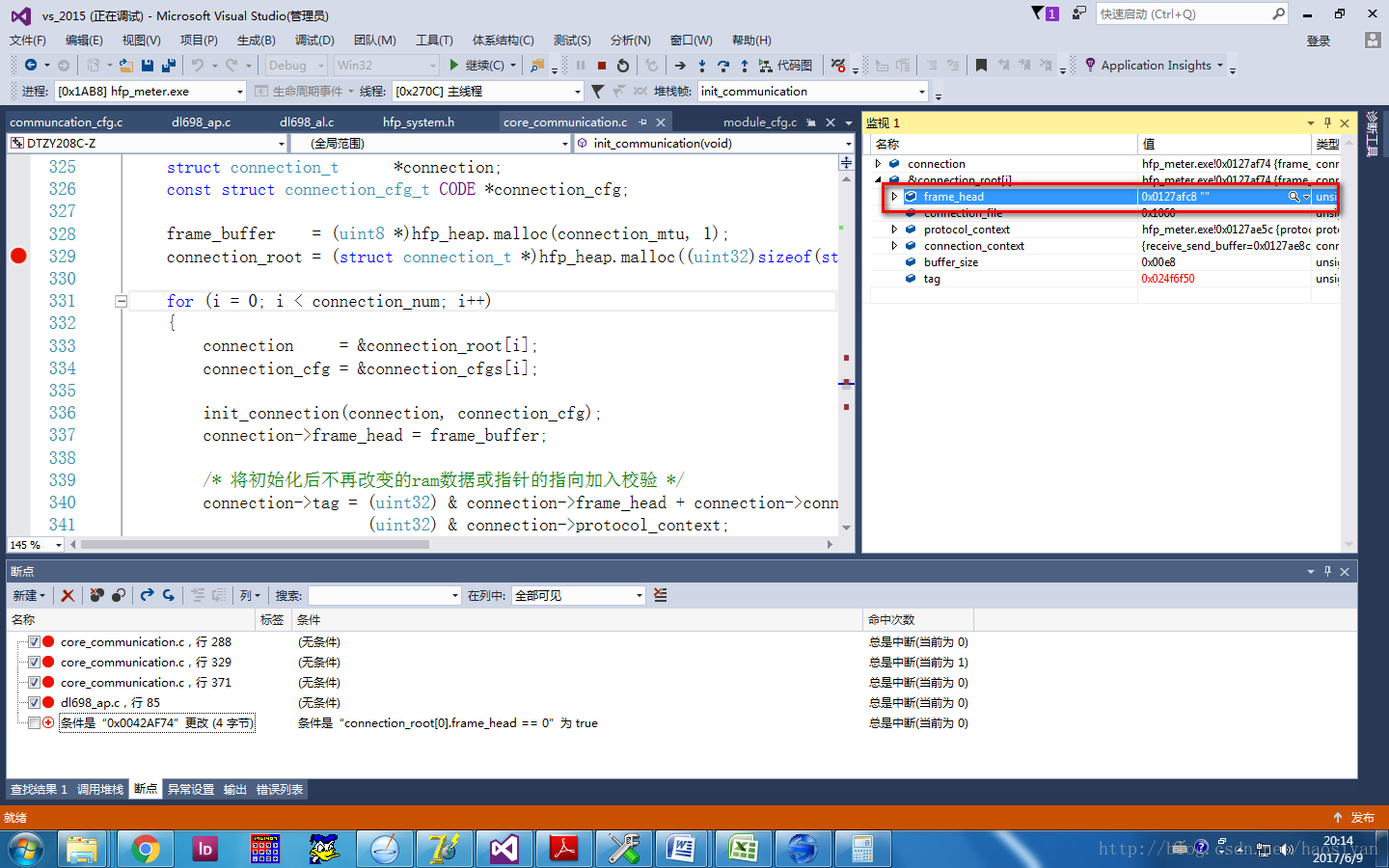Image resolution: width=1389 pixels, height=868 pixels.
Task: Click the 发布 publish button in status bar
Action: point(1354,817)
